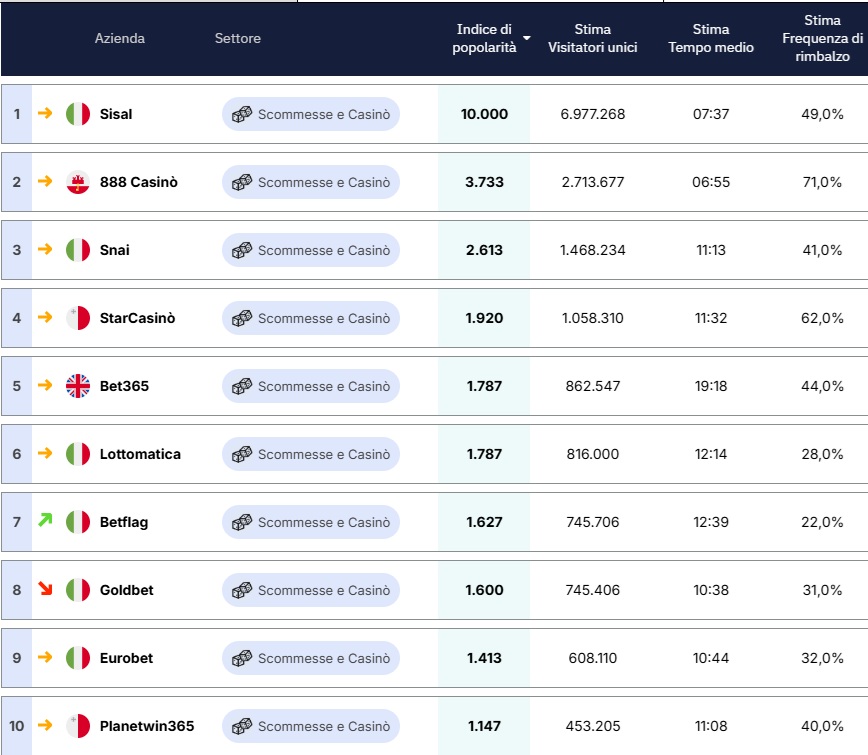
Task: Click the UK flag icon beside Bet365
Action: 78,386
